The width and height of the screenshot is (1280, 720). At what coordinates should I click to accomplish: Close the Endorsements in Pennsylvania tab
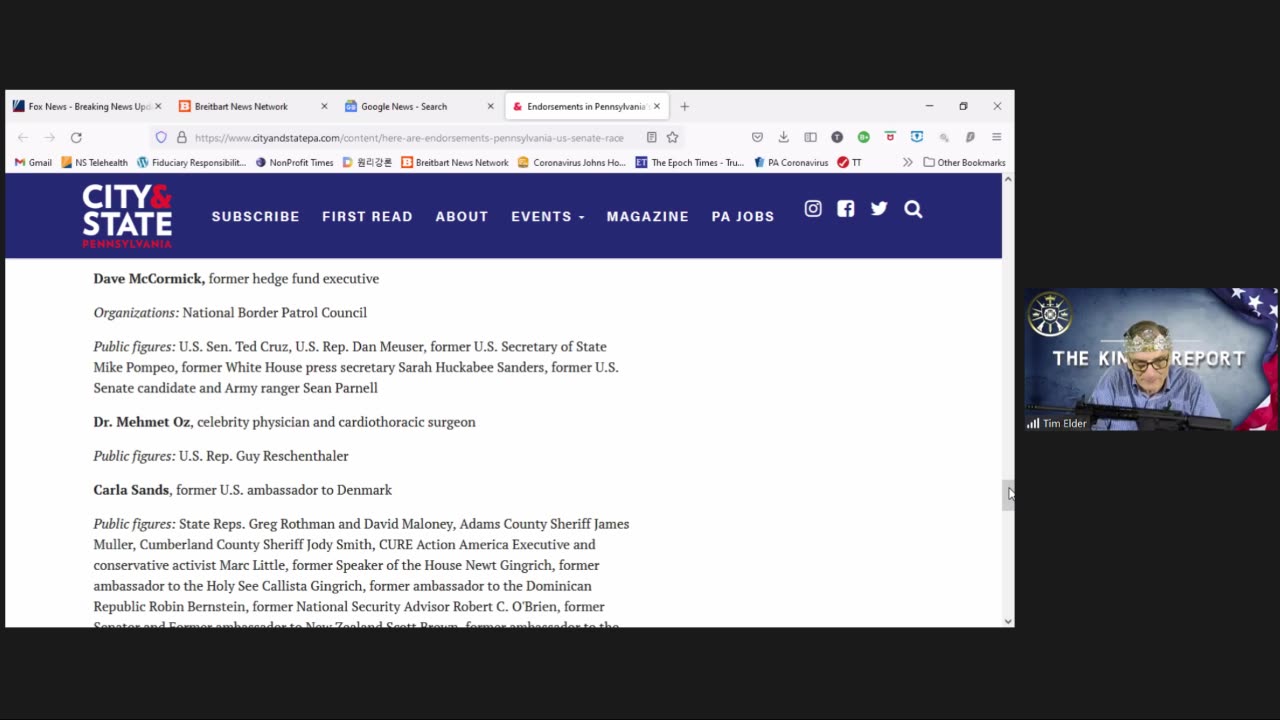(657, 106)
